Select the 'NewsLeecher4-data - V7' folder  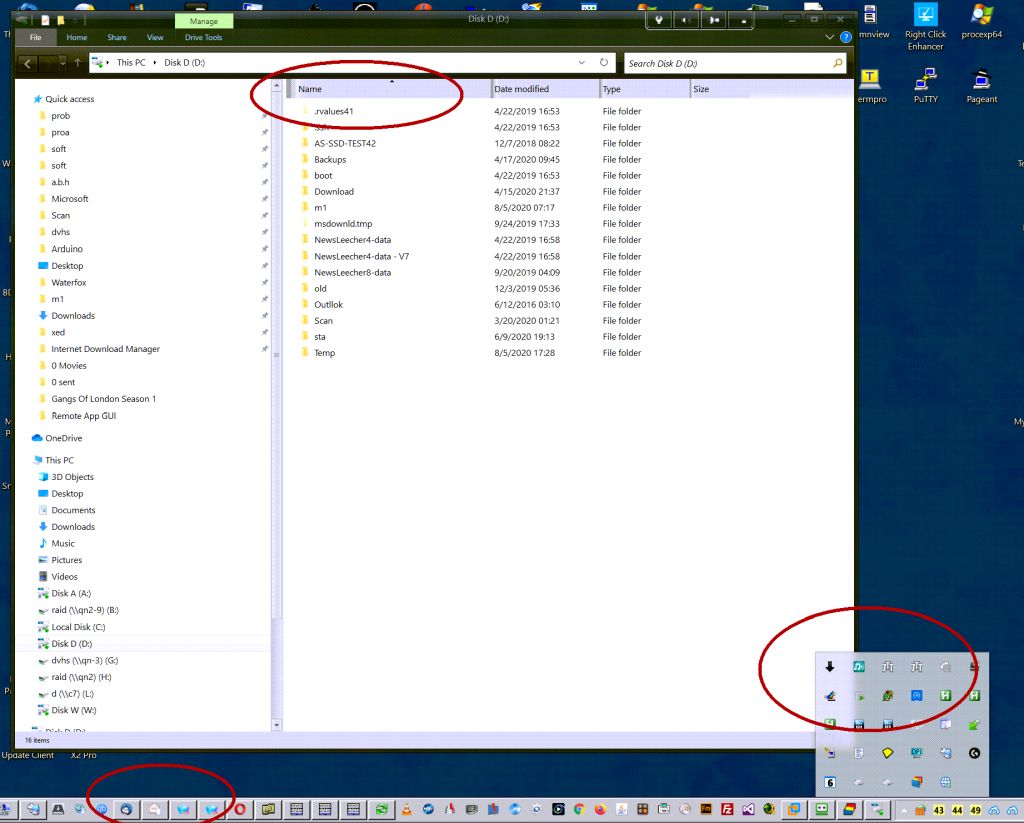pyautogui.click(x=361, y=256)
